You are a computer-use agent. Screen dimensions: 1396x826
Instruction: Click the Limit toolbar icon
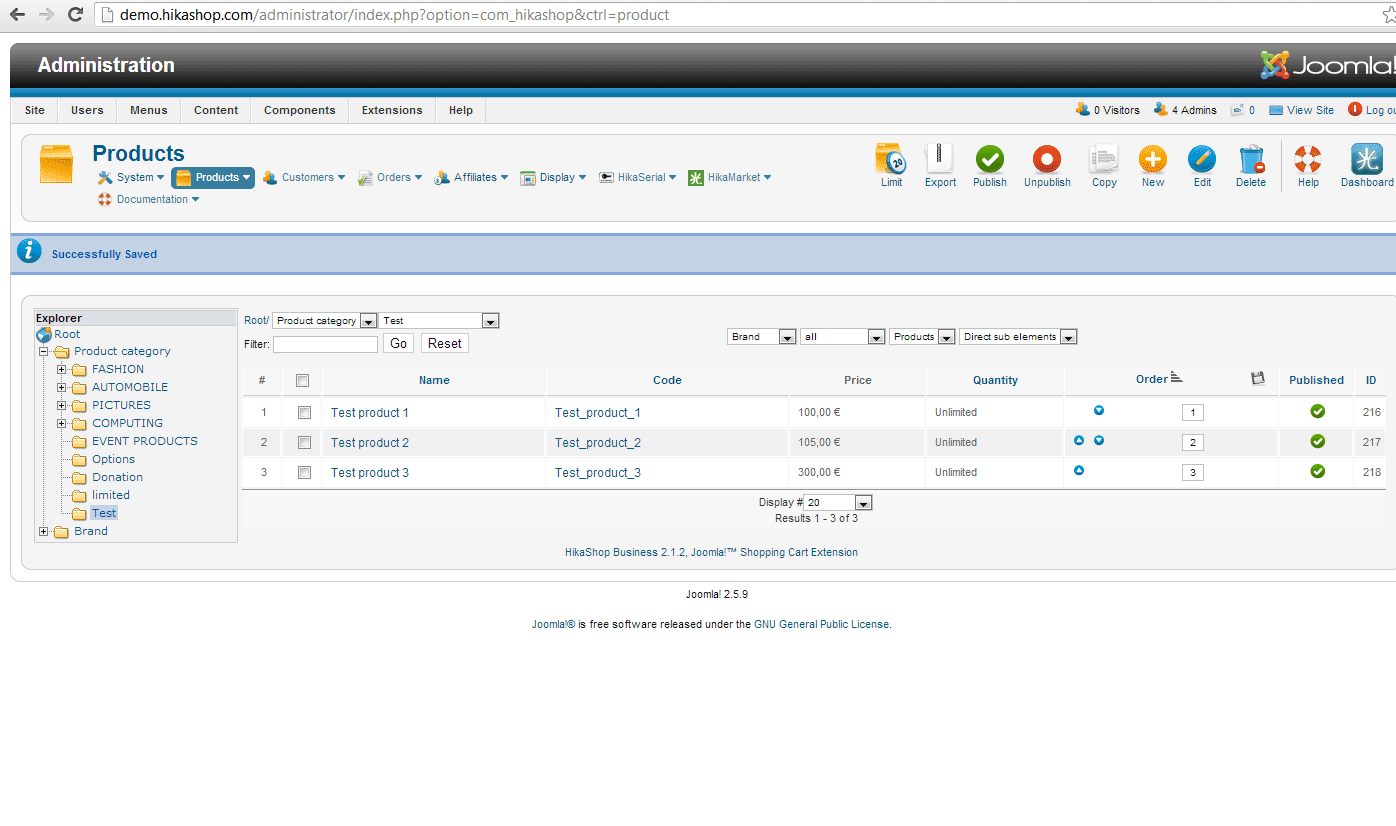[891, 160]
